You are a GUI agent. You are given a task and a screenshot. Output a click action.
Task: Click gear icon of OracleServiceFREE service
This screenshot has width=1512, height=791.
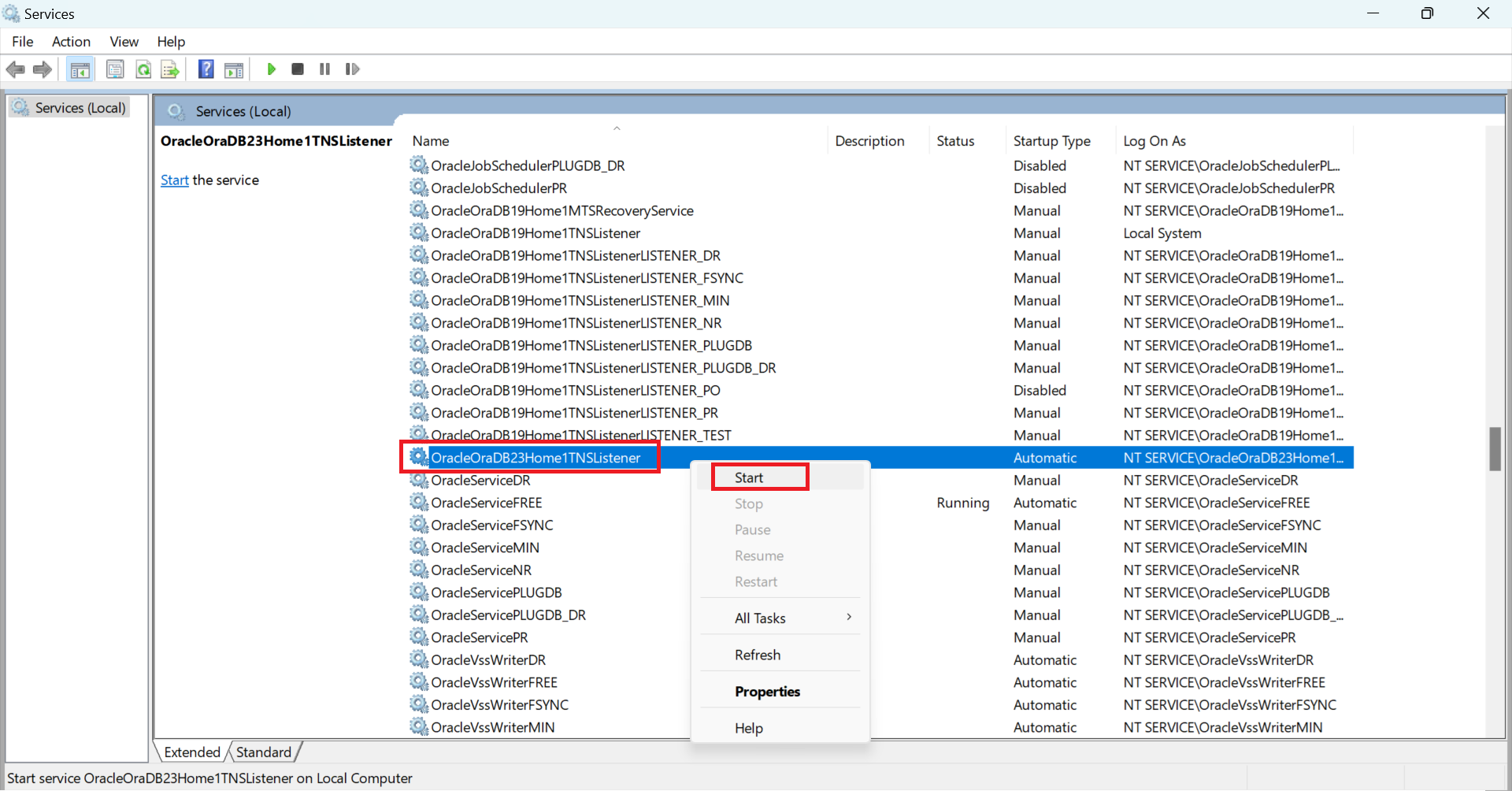(419, 502)
